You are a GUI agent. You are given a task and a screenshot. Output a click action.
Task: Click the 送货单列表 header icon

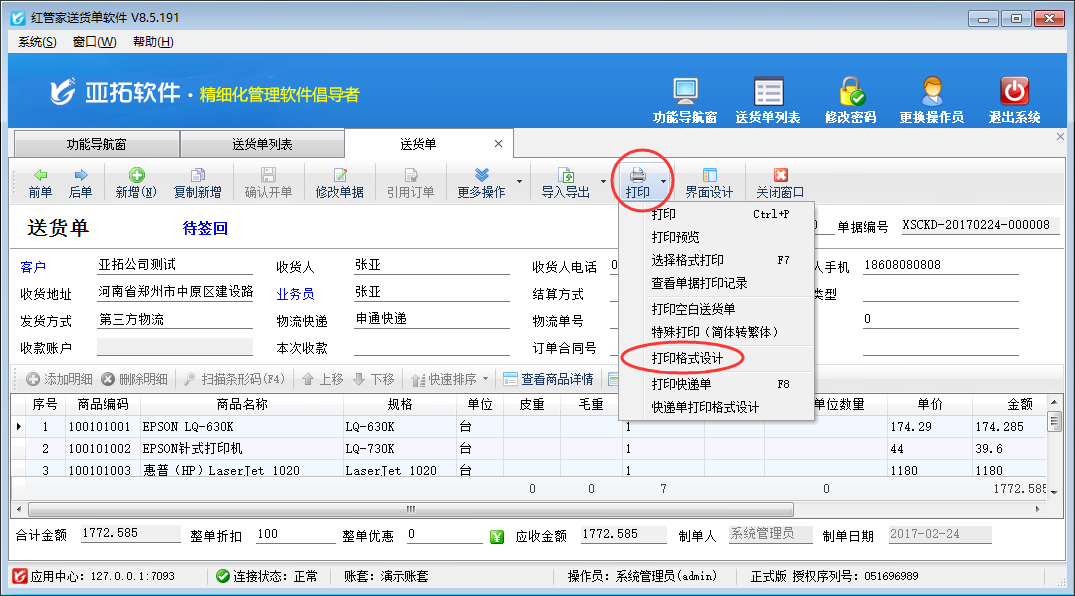(x=768, y=92)
